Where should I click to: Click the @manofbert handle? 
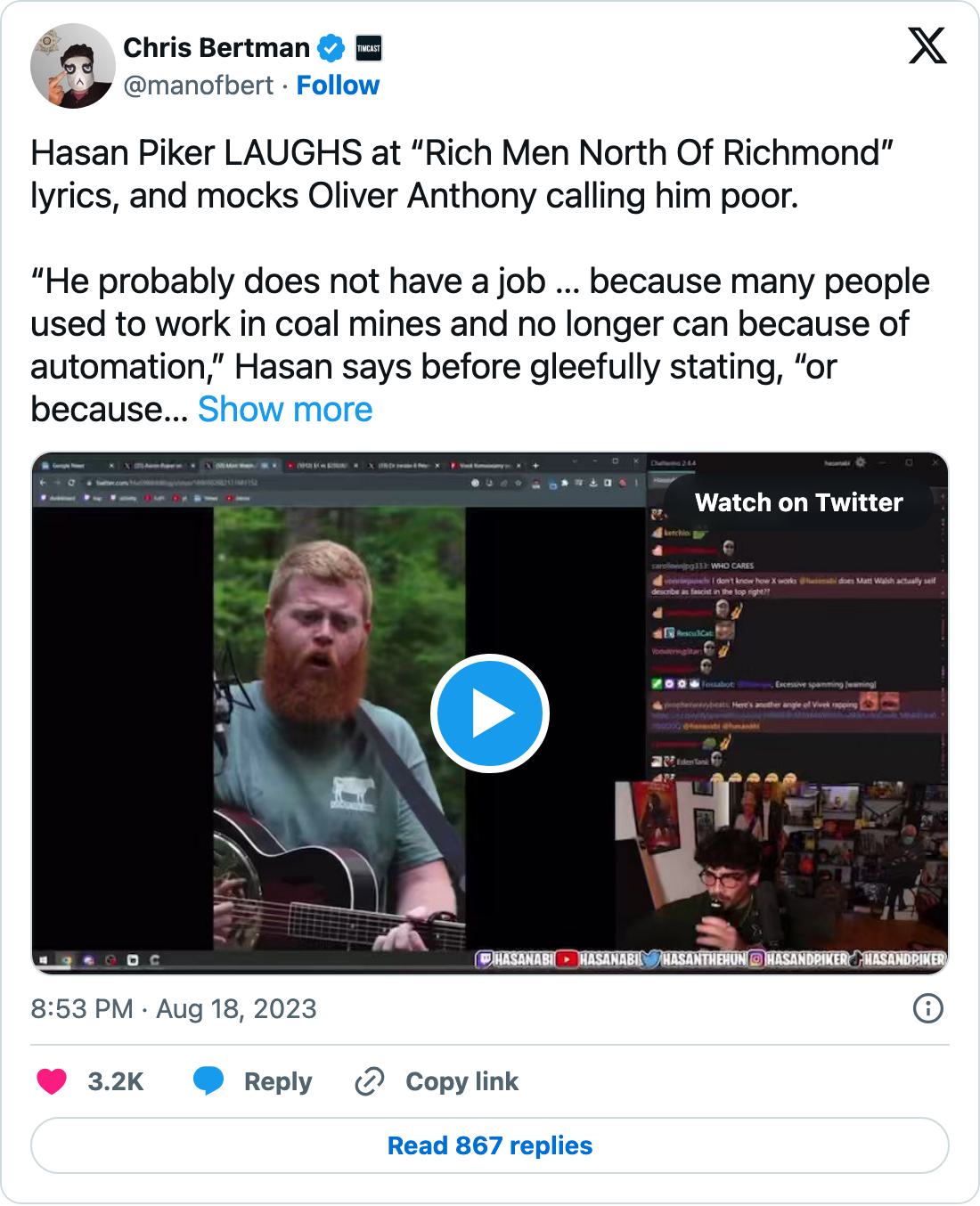[199, 86]
